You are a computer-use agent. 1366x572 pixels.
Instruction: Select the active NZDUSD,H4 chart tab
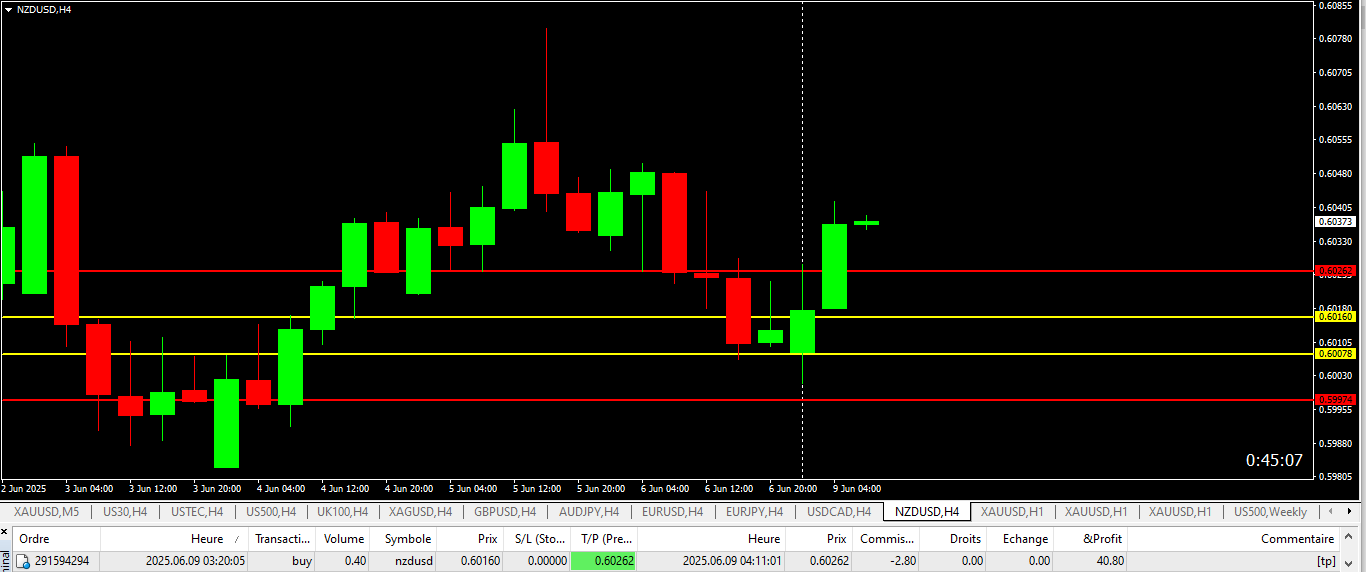927,512
